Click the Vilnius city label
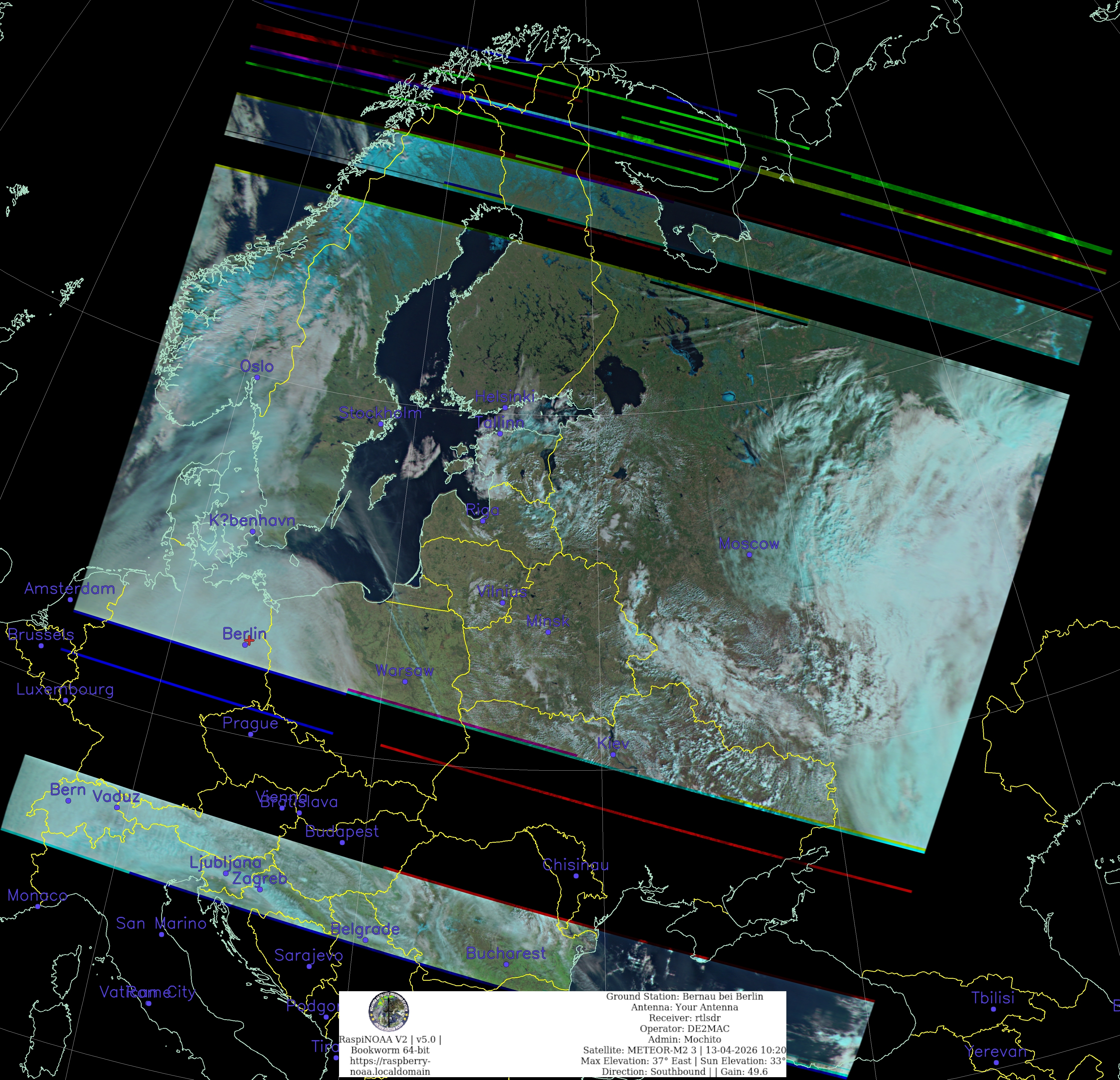The image size is (1120, 1080). click(502, 591)
